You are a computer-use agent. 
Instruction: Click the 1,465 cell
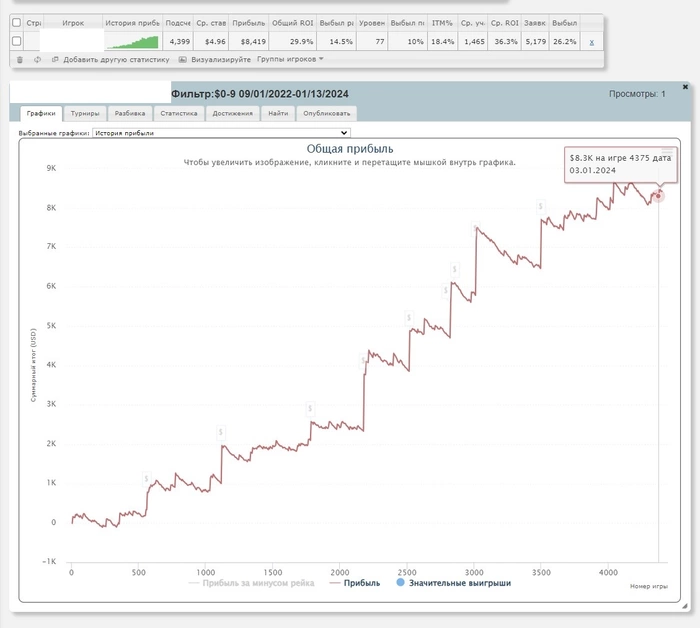(x=474, y=42)
